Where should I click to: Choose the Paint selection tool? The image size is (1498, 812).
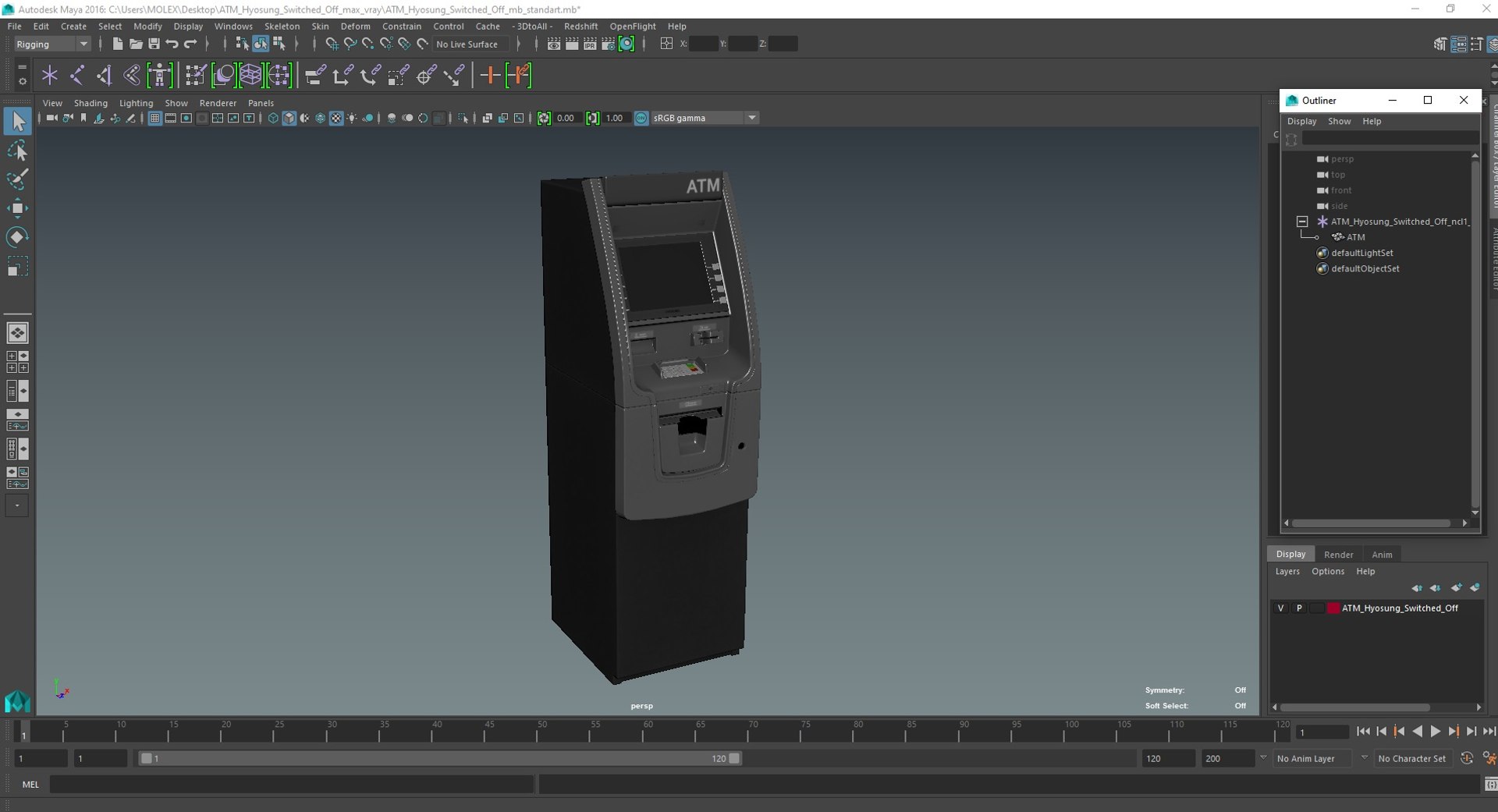coord(17,179)
